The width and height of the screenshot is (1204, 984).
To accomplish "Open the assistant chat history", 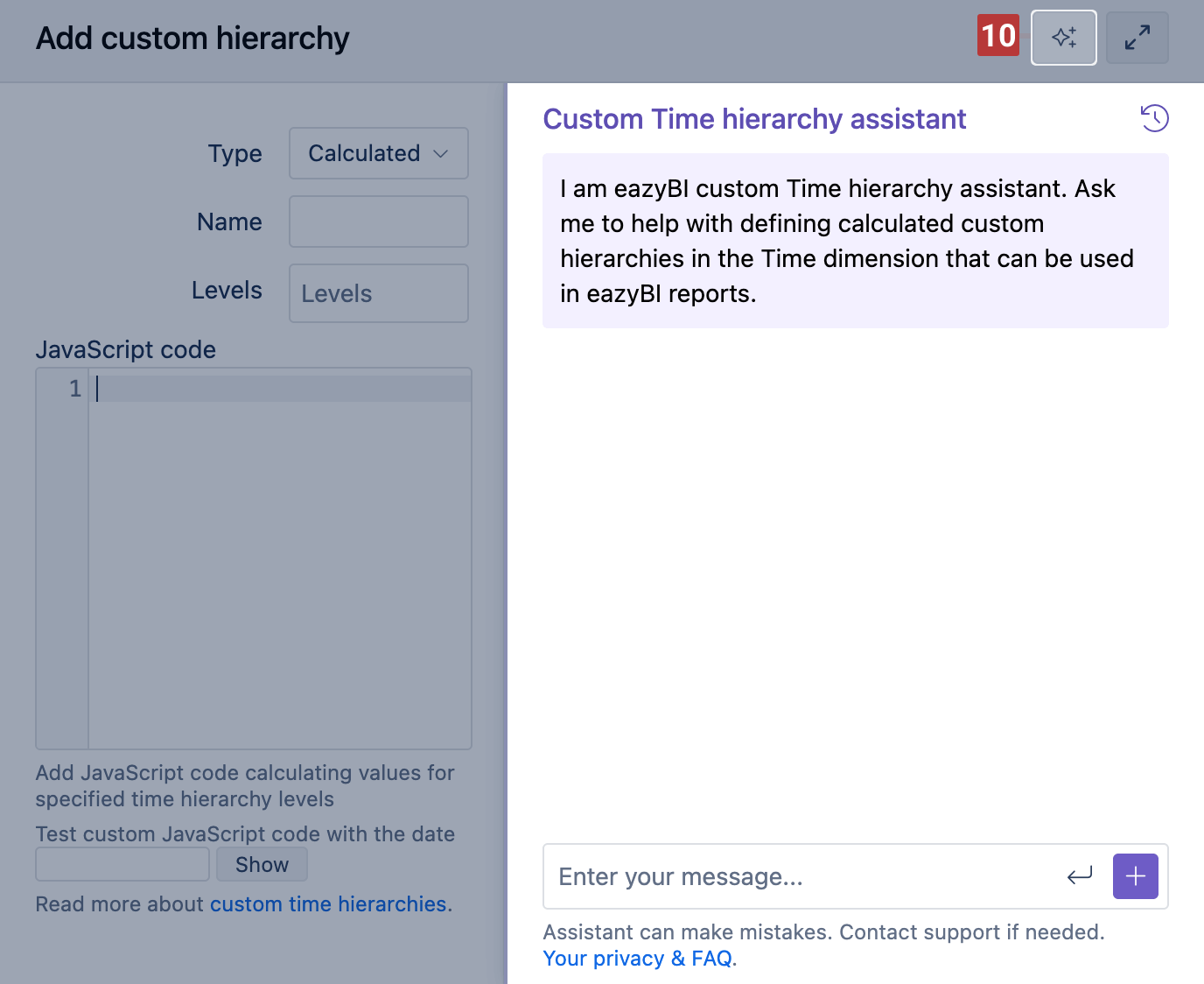I will [x=1154, y=118].
